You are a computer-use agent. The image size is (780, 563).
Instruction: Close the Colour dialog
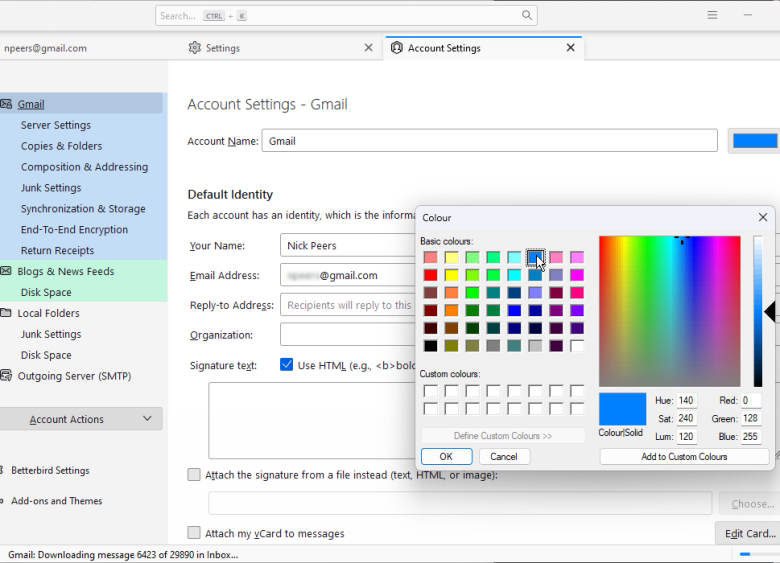coord(763,217)
